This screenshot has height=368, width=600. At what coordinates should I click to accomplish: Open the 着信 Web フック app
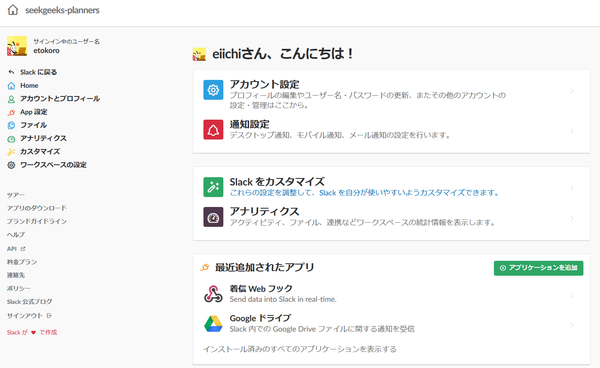[x=261, y=289]
